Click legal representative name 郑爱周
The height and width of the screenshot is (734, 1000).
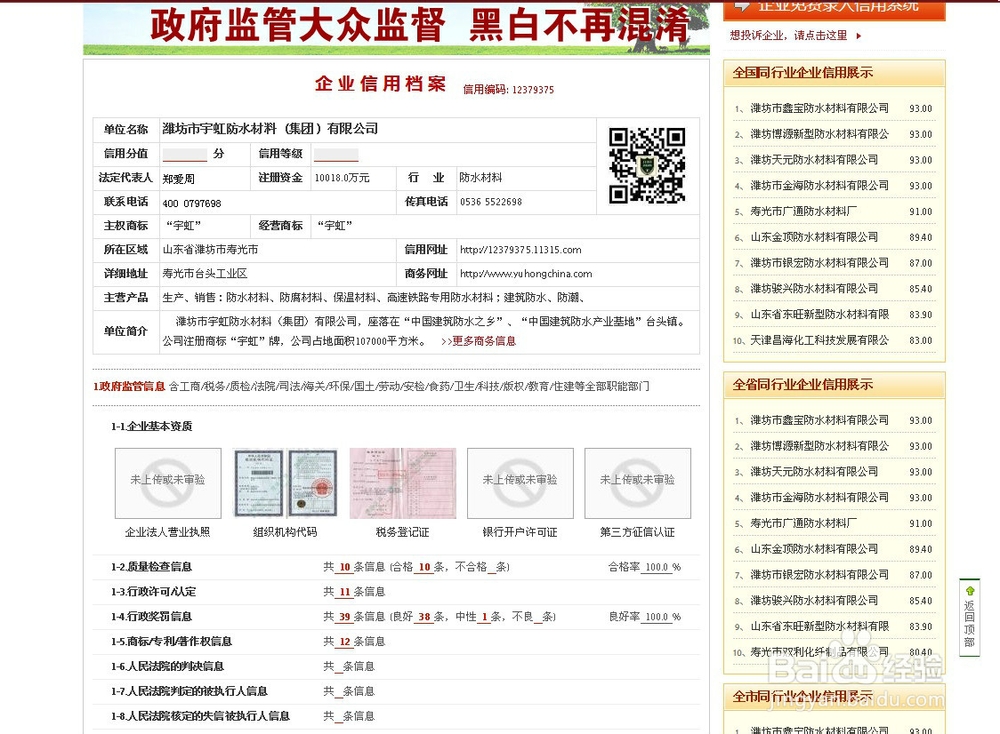point(179,179)
